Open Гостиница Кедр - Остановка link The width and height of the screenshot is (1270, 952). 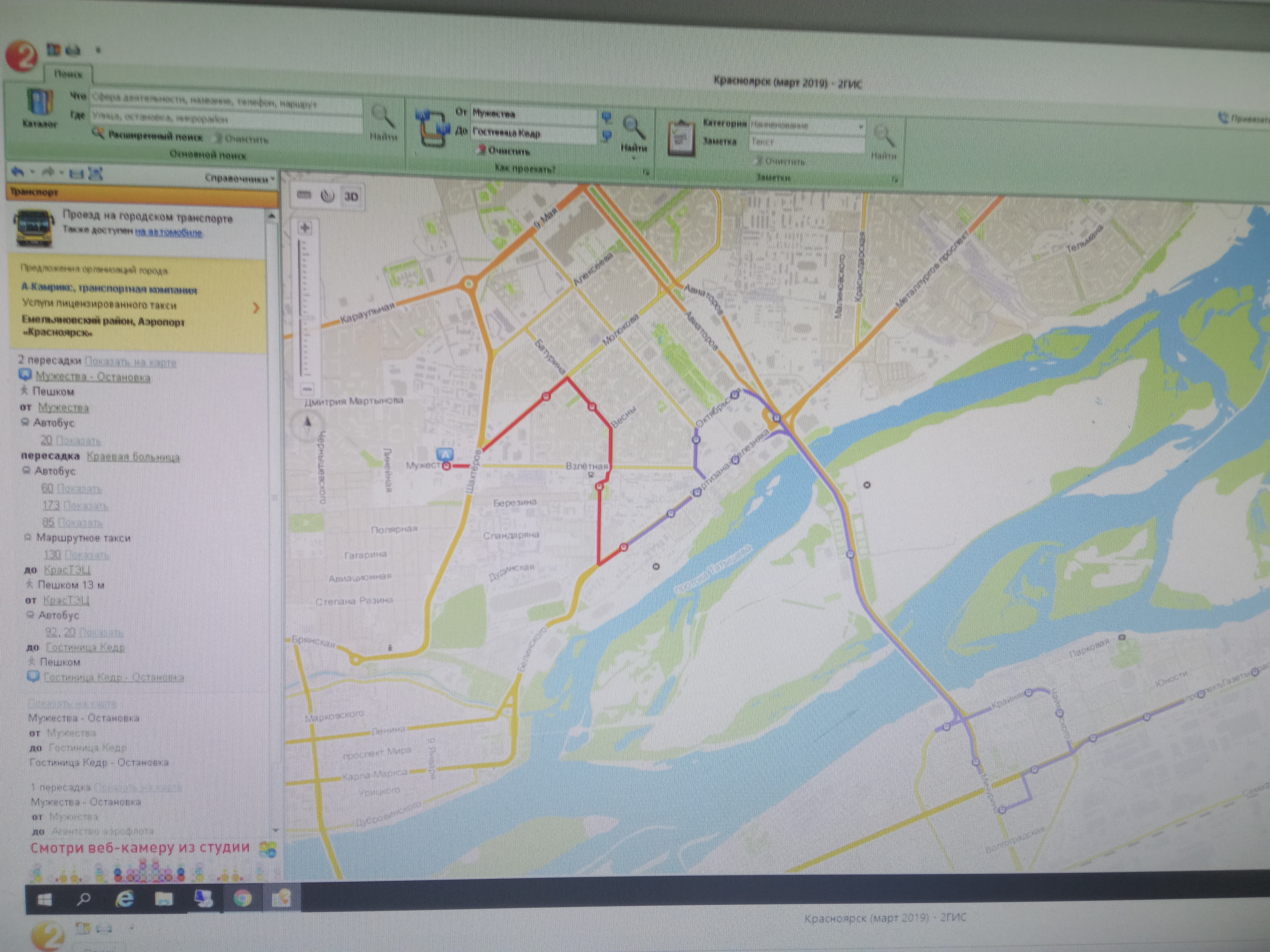click(114, 677)
